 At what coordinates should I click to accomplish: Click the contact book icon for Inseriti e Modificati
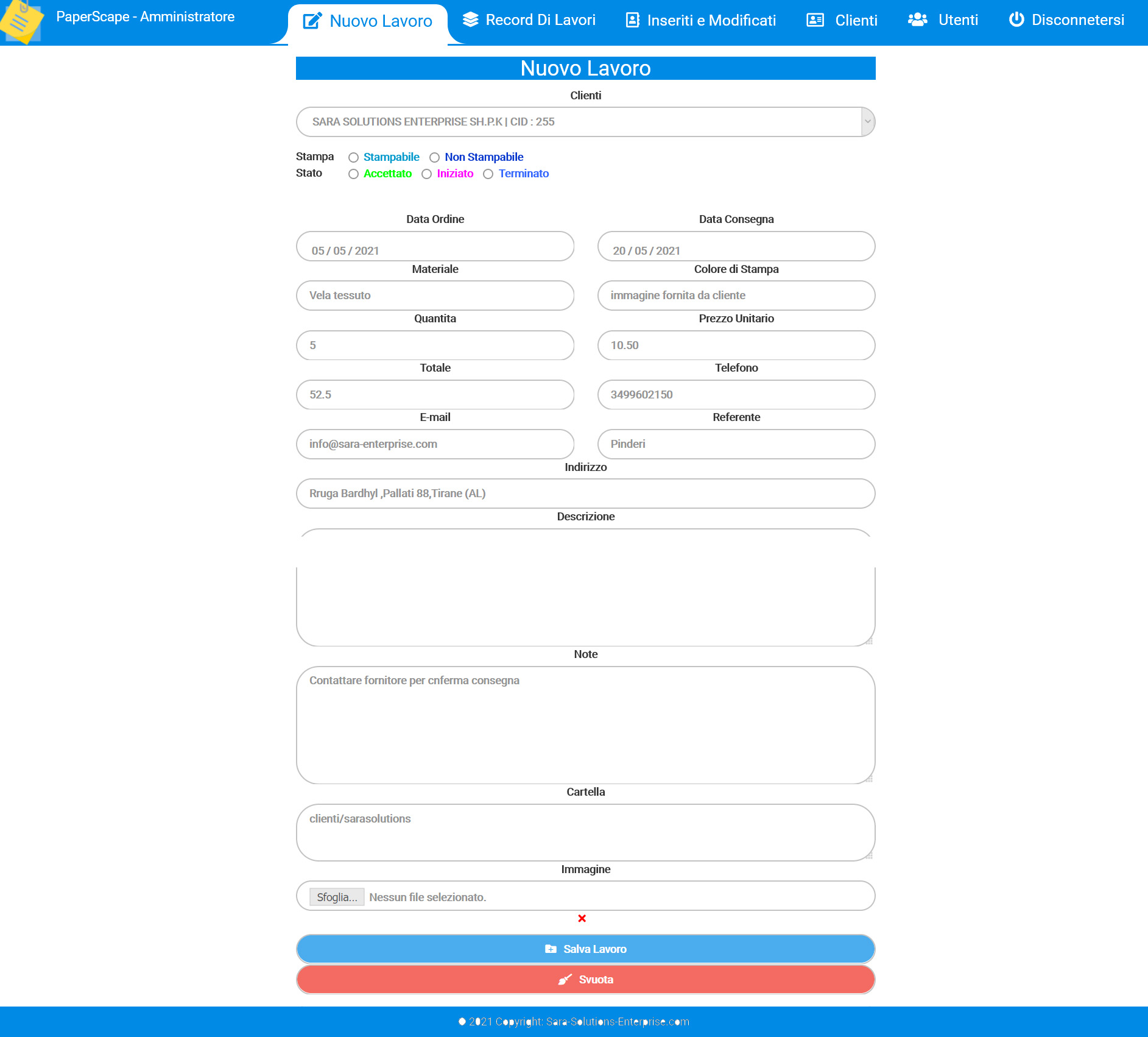tap(633, 20)
